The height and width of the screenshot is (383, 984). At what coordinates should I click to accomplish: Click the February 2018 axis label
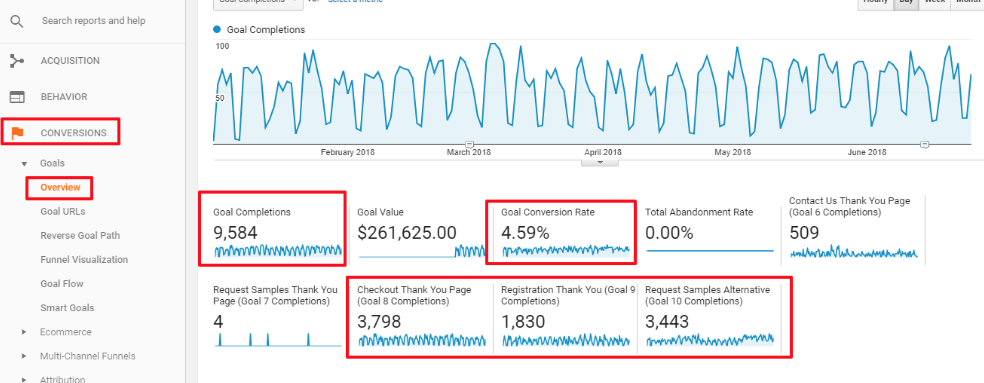pyautogui.click(x=348, y=152)
